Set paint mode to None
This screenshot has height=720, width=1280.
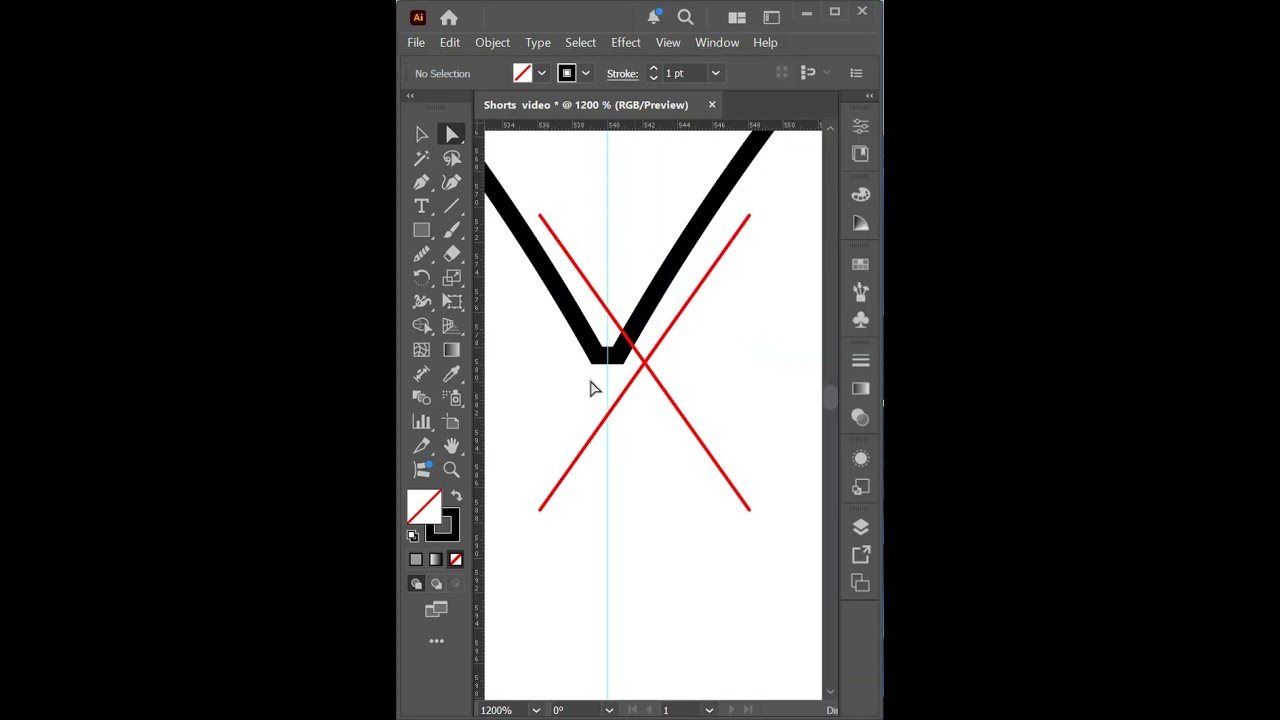tap(456, 560)
